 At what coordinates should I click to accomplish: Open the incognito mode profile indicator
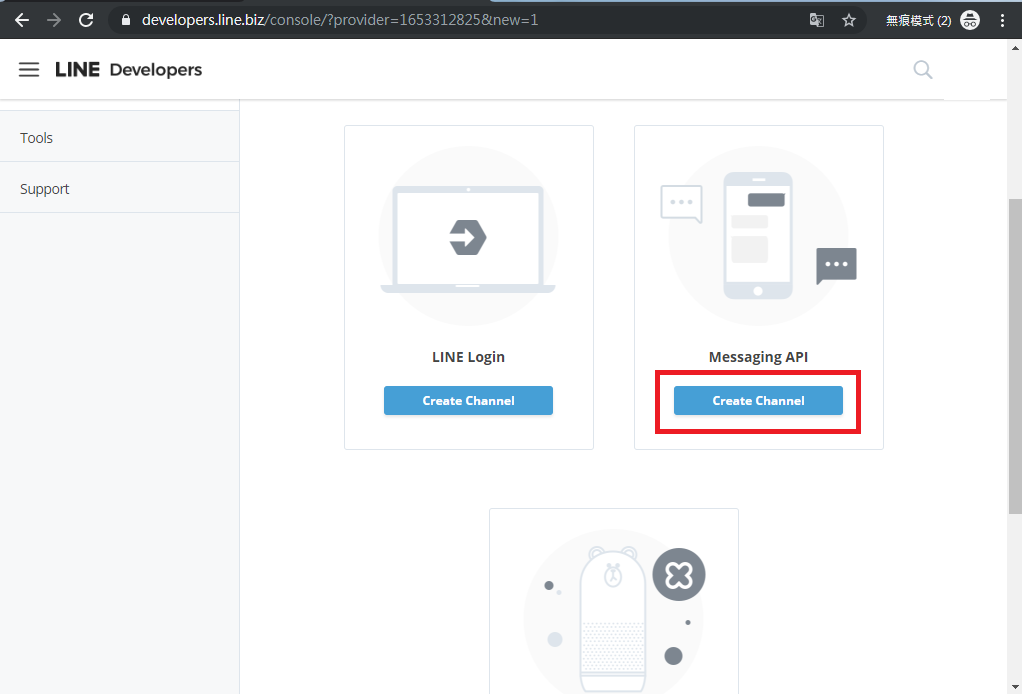click(933, 20)
